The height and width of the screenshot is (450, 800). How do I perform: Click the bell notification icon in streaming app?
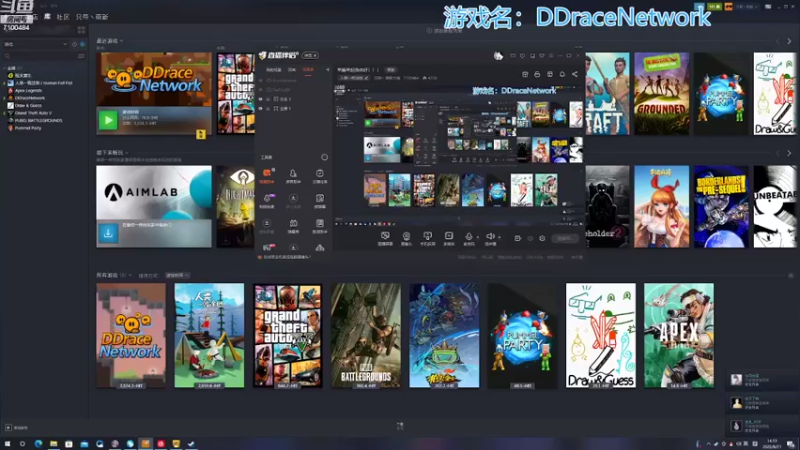tap(562, 74)
